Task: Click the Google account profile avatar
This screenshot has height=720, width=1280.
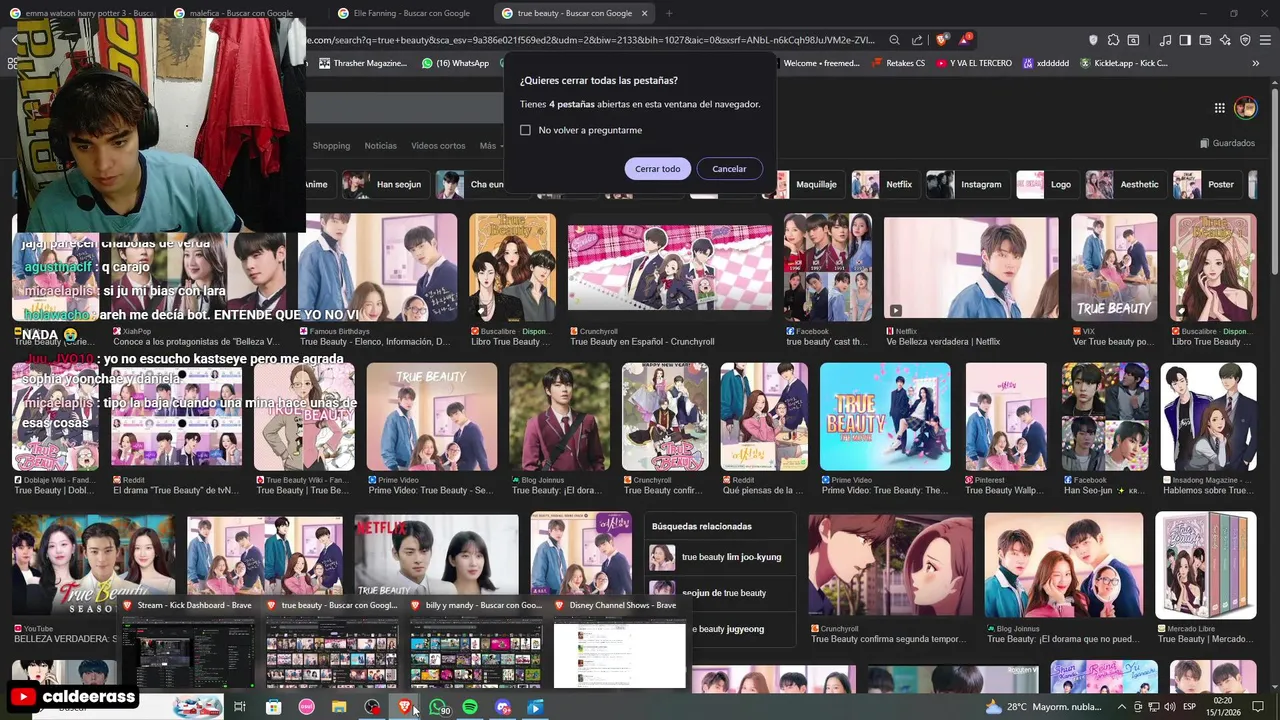Action: click(1245, 107)
